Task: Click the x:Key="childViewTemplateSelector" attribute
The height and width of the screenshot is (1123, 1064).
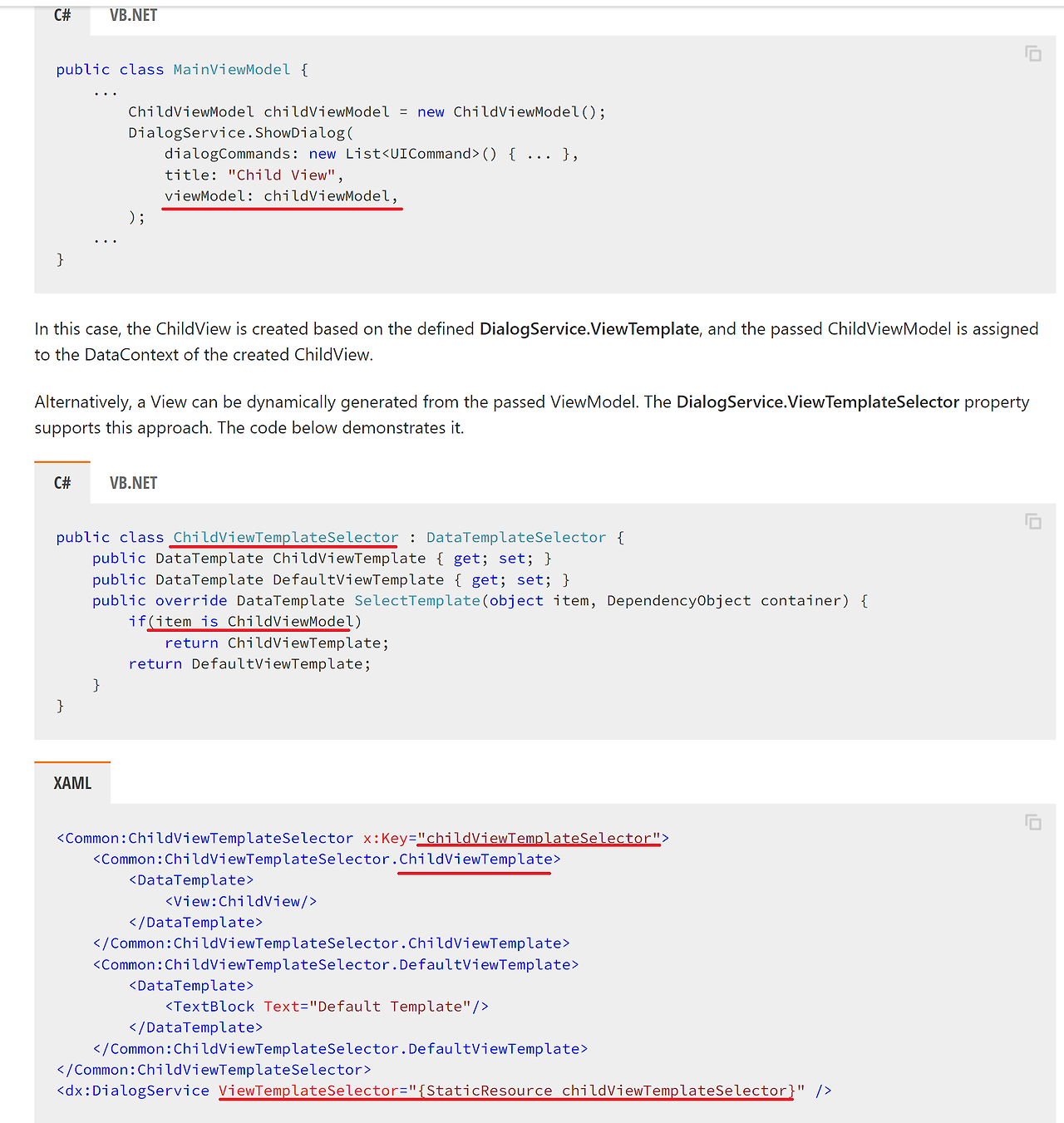Action: pyautogui.click(x=512, y=839)
